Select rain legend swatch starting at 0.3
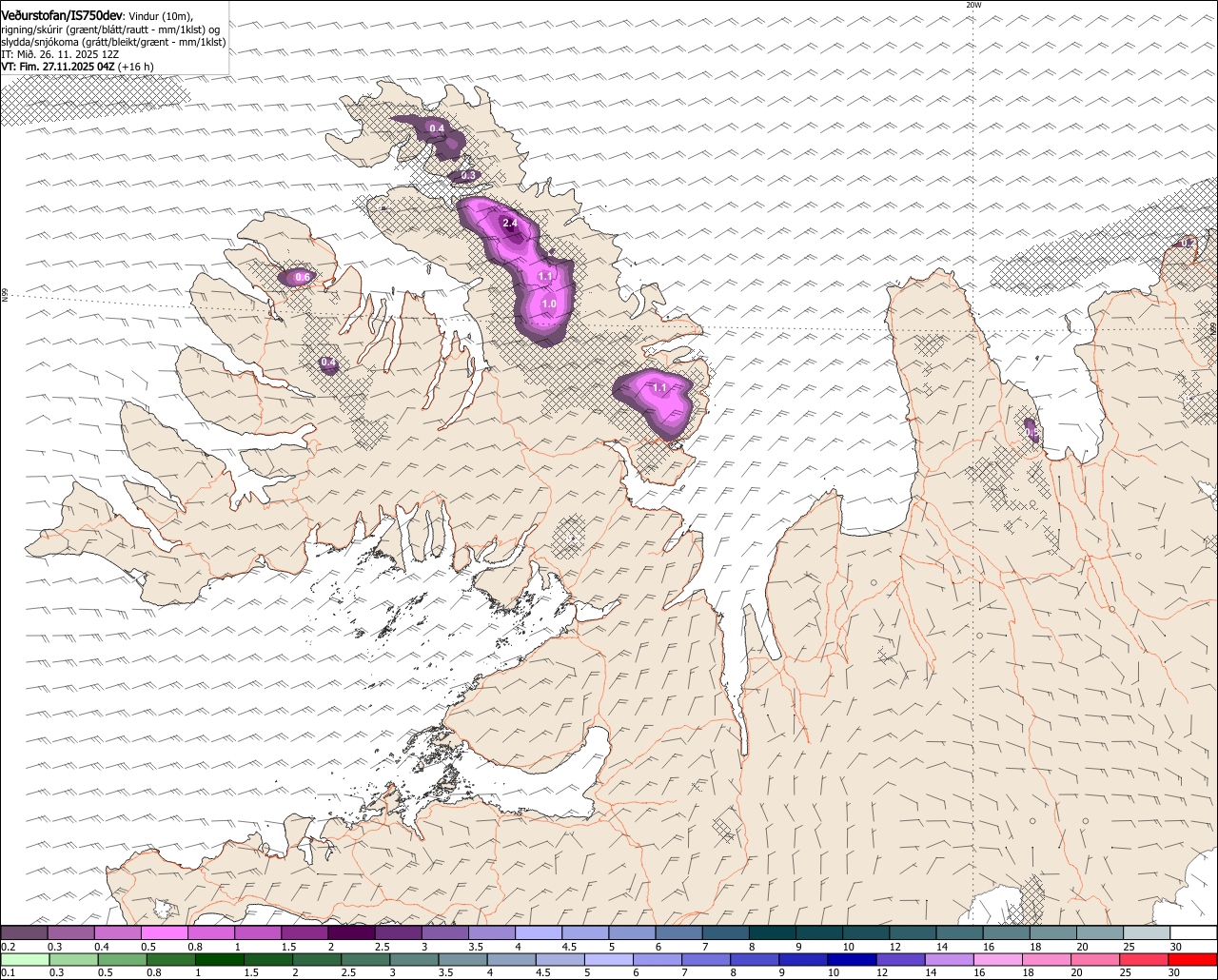This screenshot has width=1218, height=980. tap(72, 960)
